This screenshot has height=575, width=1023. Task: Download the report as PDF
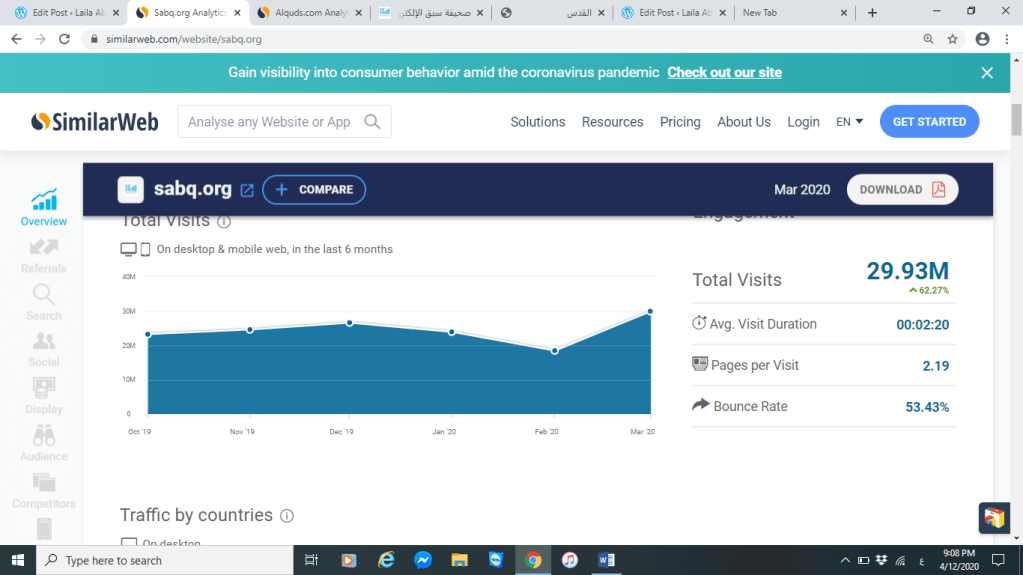pos(902,190)
